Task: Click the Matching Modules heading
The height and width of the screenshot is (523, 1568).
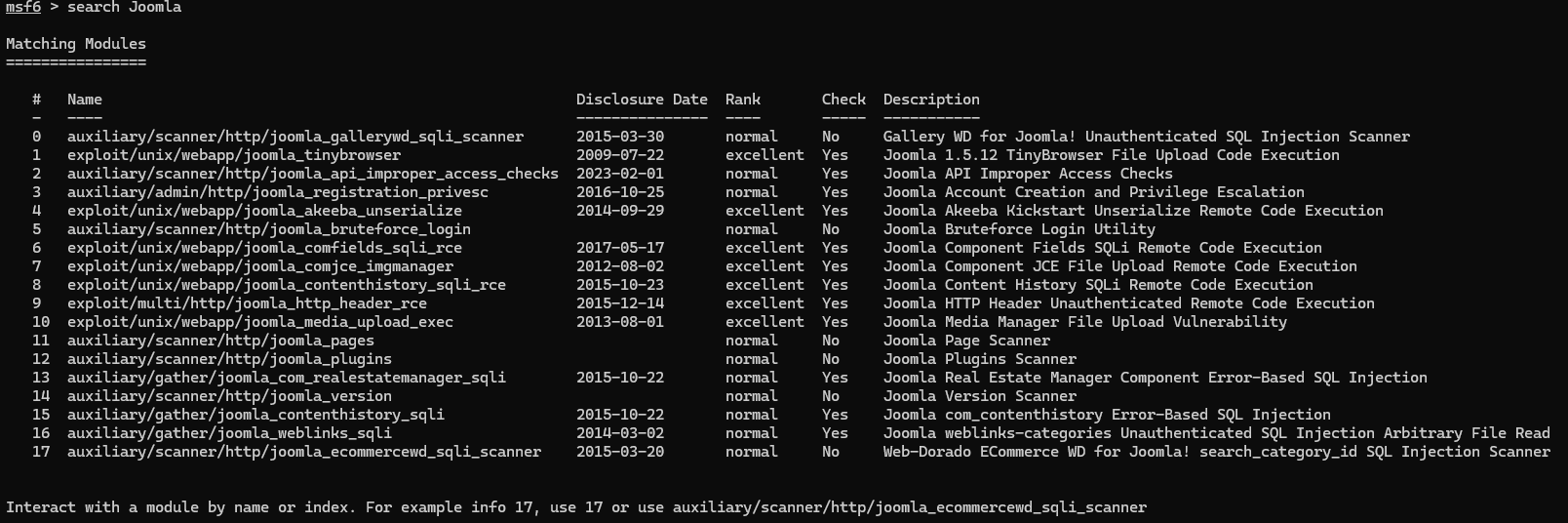Action: click(76, 44)
